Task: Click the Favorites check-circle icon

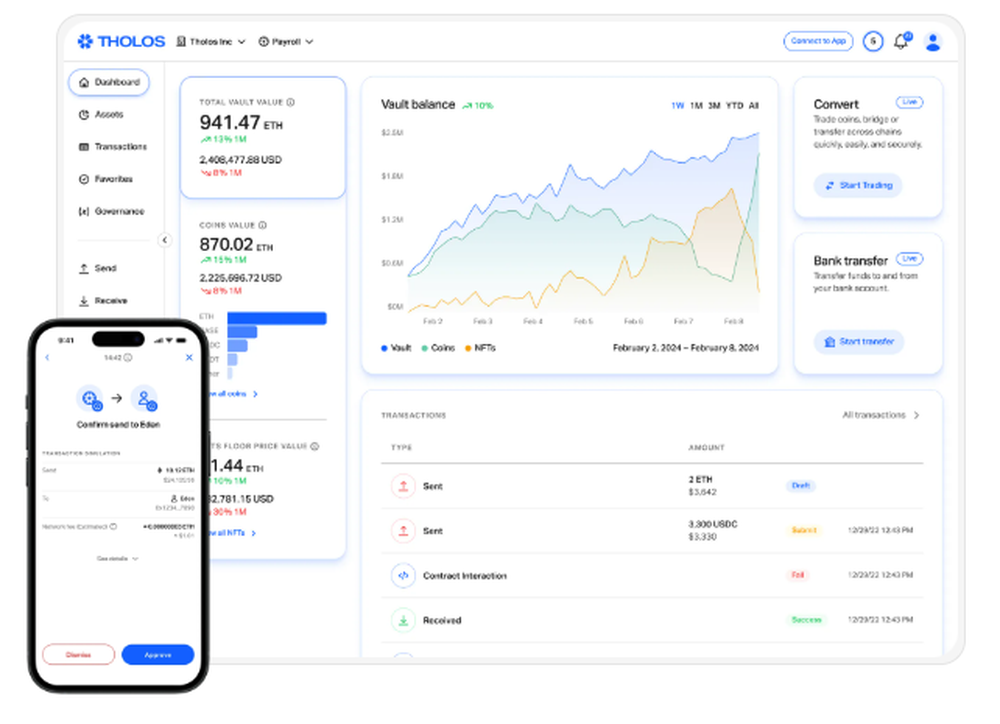Action: click(84, 179)
